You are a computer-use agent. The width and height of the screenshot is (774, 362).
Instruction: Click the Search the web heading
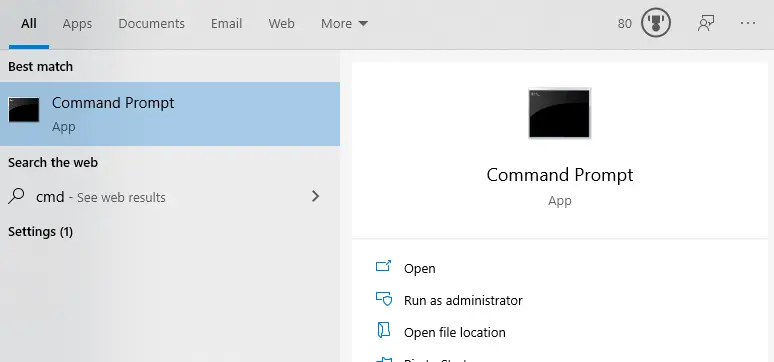pos(53,162)
